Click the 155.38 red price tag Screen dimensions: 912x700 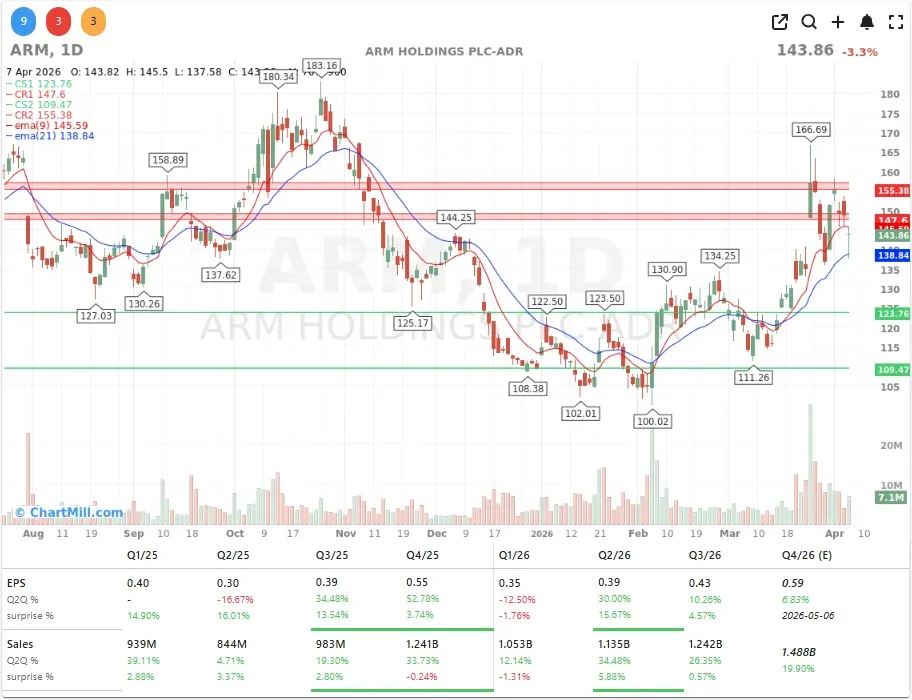coord(892,190)
